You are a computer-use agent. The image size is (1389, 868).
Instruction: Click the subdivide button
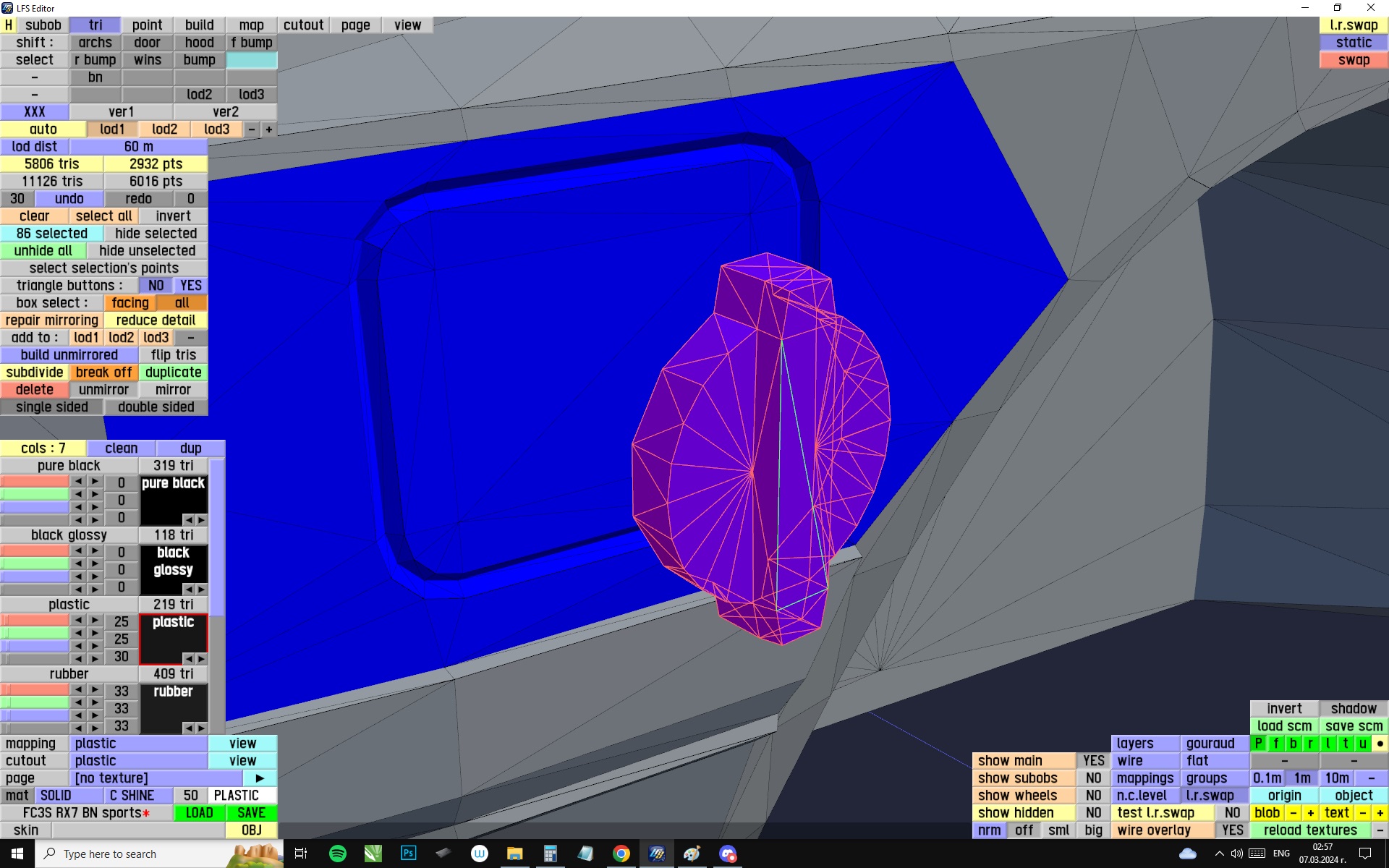click(34, 373)
